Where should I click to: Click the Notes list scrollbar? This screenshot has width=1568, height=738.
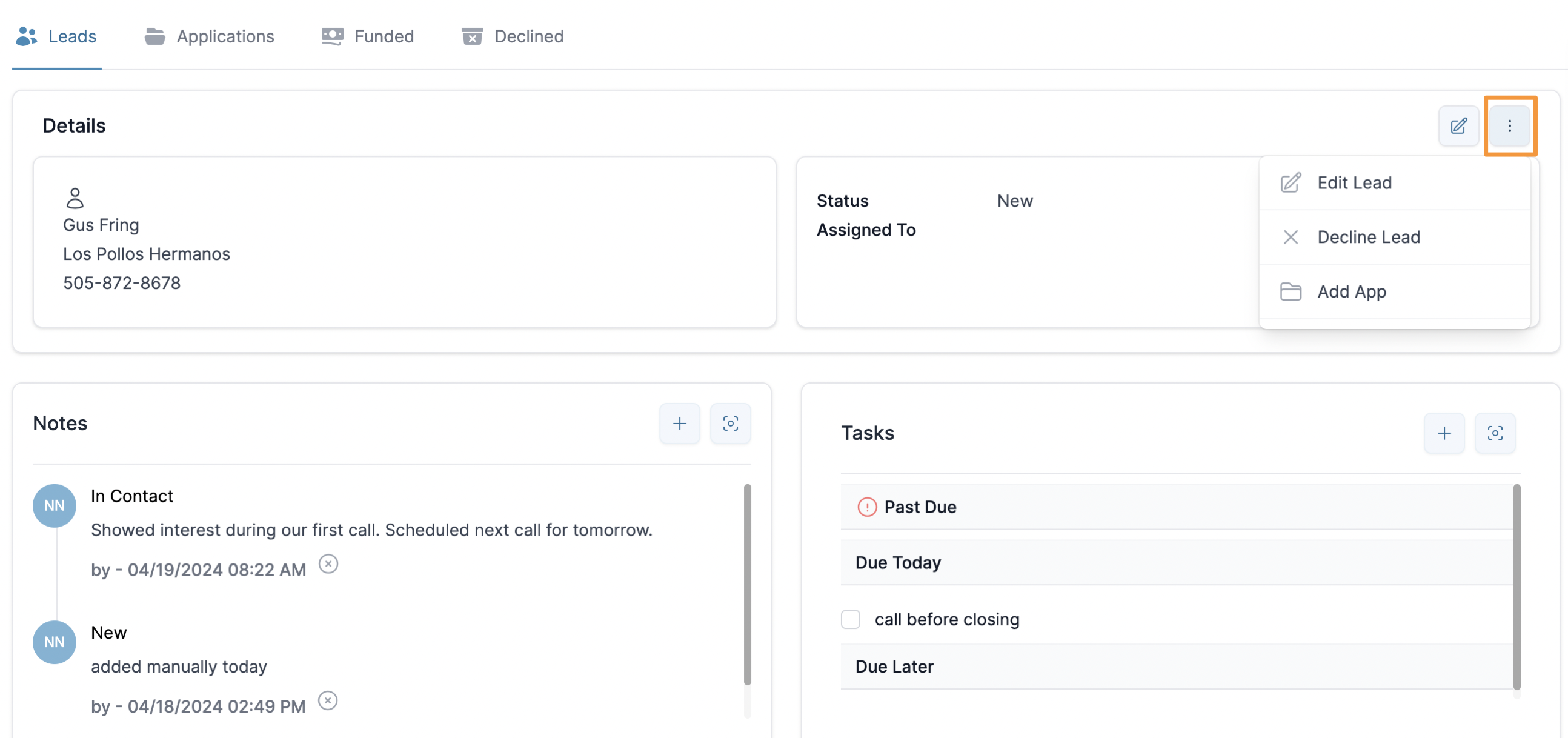point(747,583)
